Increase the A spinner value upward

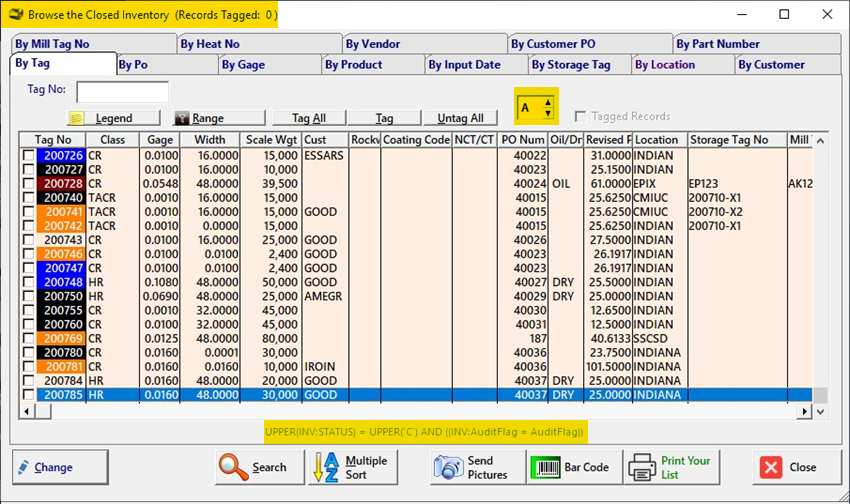(547, 102)
